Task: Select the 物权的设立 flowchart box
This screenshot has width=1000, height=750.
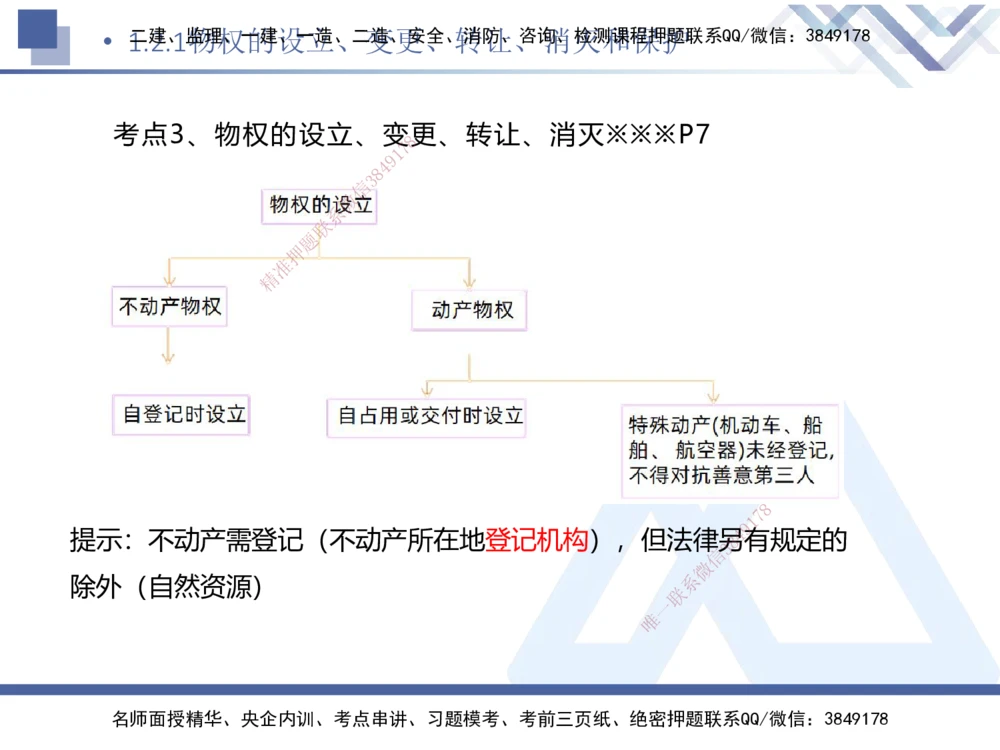Action: (320, 205)
